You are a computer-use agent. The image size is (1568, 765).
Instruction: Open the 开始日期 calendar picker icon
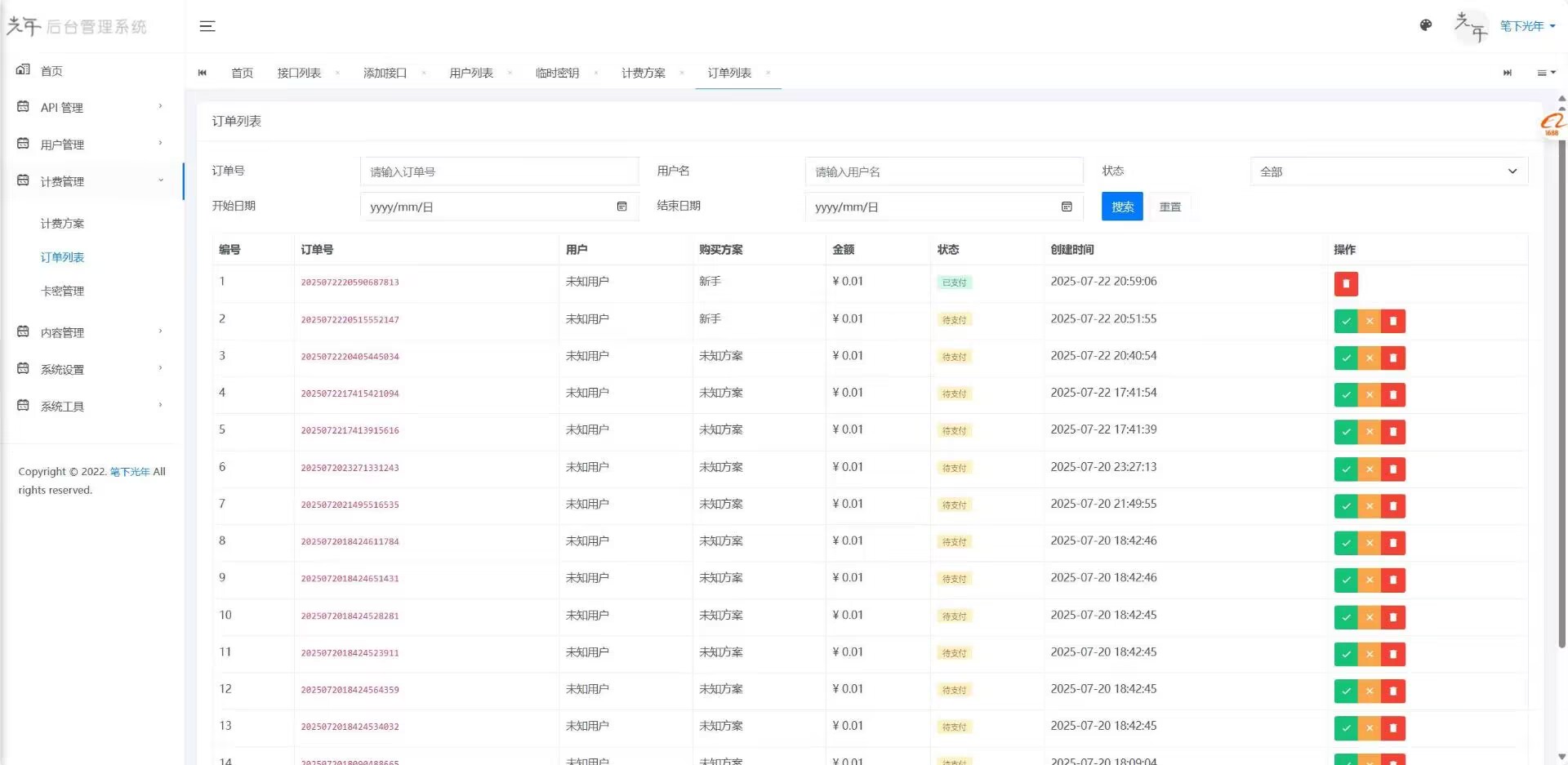pyautogui.click(x=621, y=207)
